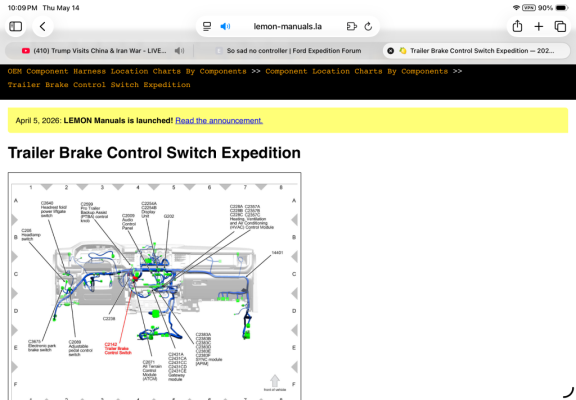The height and width of the screenshot is (400, 576).
Task: Open Component Location Charts By Components breadcrumb
Action: point(357,71)
